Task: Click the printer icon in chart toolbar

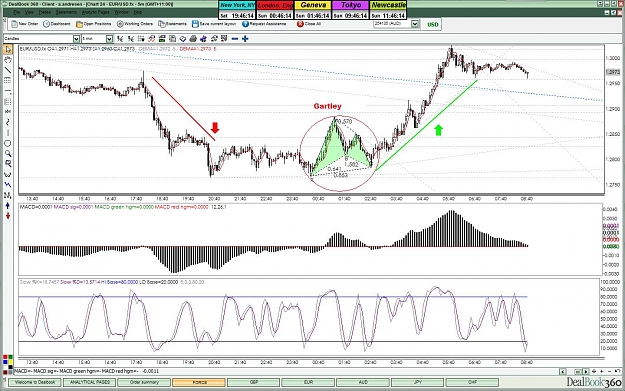Action: point(193,39)
